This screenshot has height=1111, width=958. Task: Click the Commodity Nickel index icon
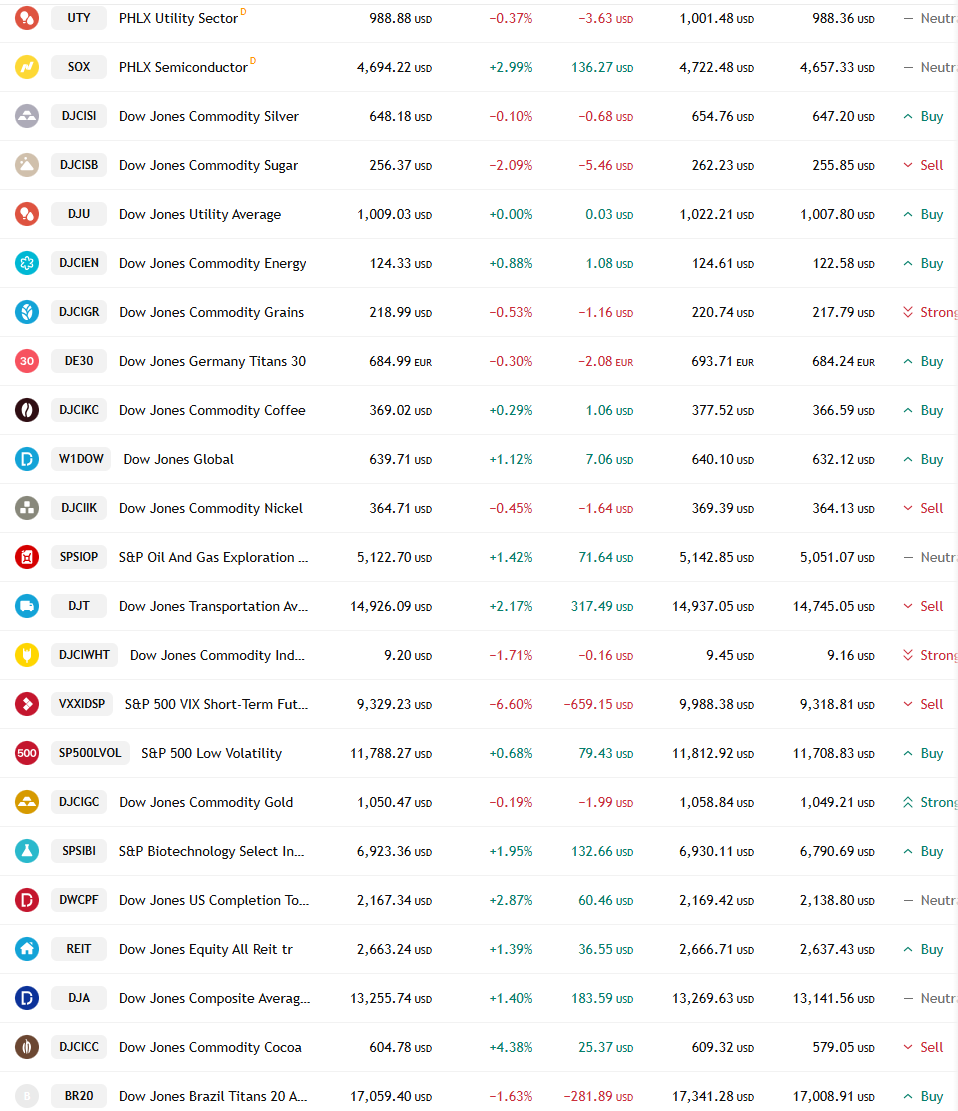coord(27,507)
